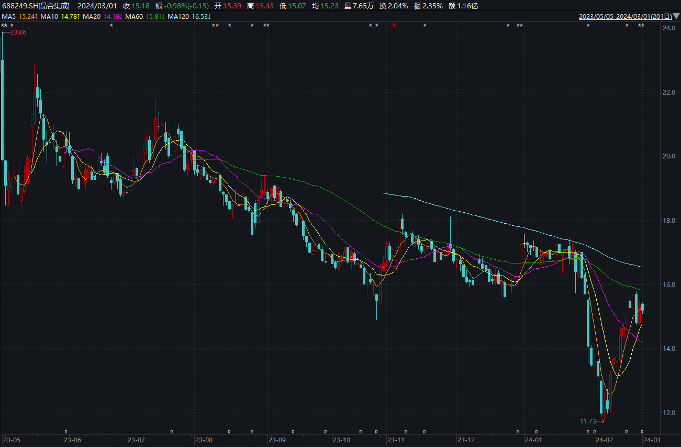Click the 23-09 time axis label

pos(277,440)
